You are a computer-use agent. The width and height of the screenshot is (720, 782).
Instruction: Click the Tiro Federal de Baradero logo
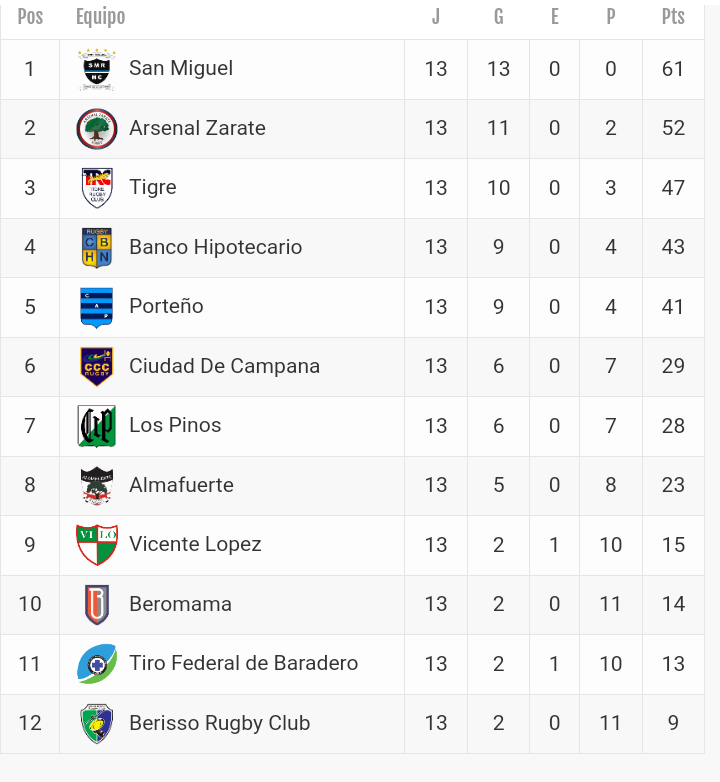pyautogui.click(x=97, y=664)
